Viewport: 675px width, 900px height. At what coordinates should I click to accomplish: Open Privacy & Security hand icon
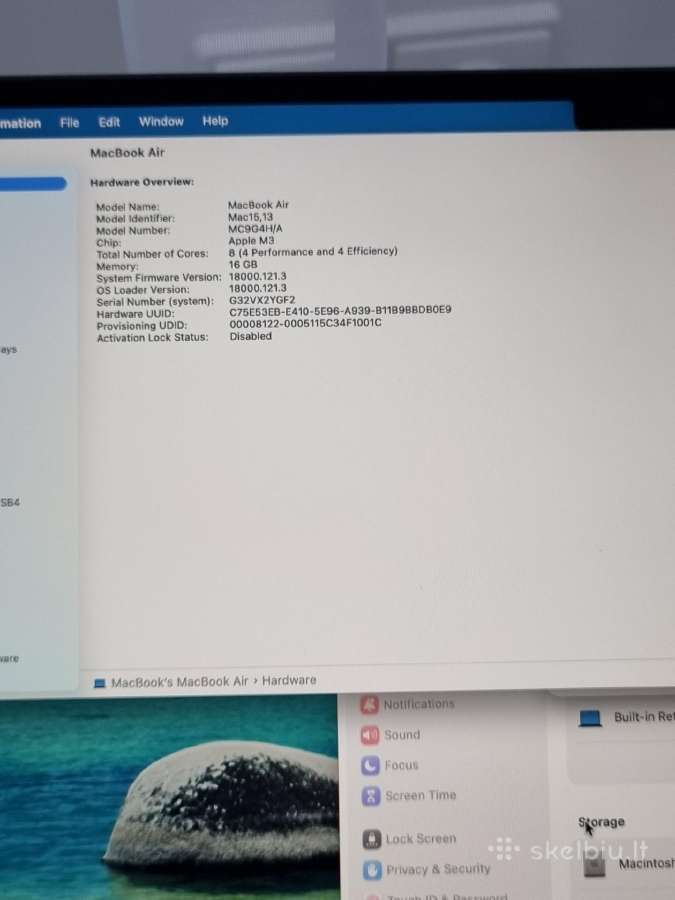pyautogui.click(x=372, y=870)
